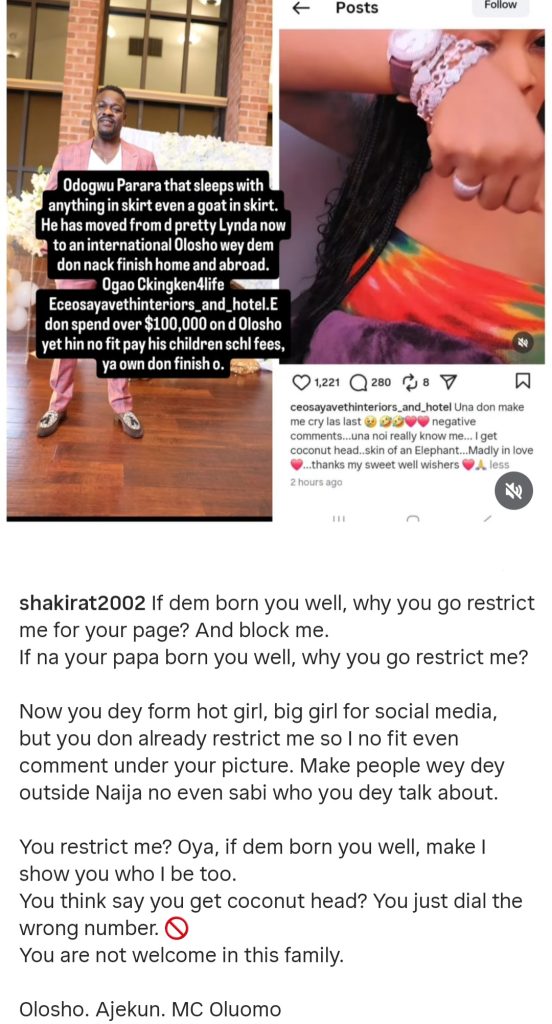Toggle small muted speaker on video
This screenshot has height=1024, width=552.
[523, 342]
